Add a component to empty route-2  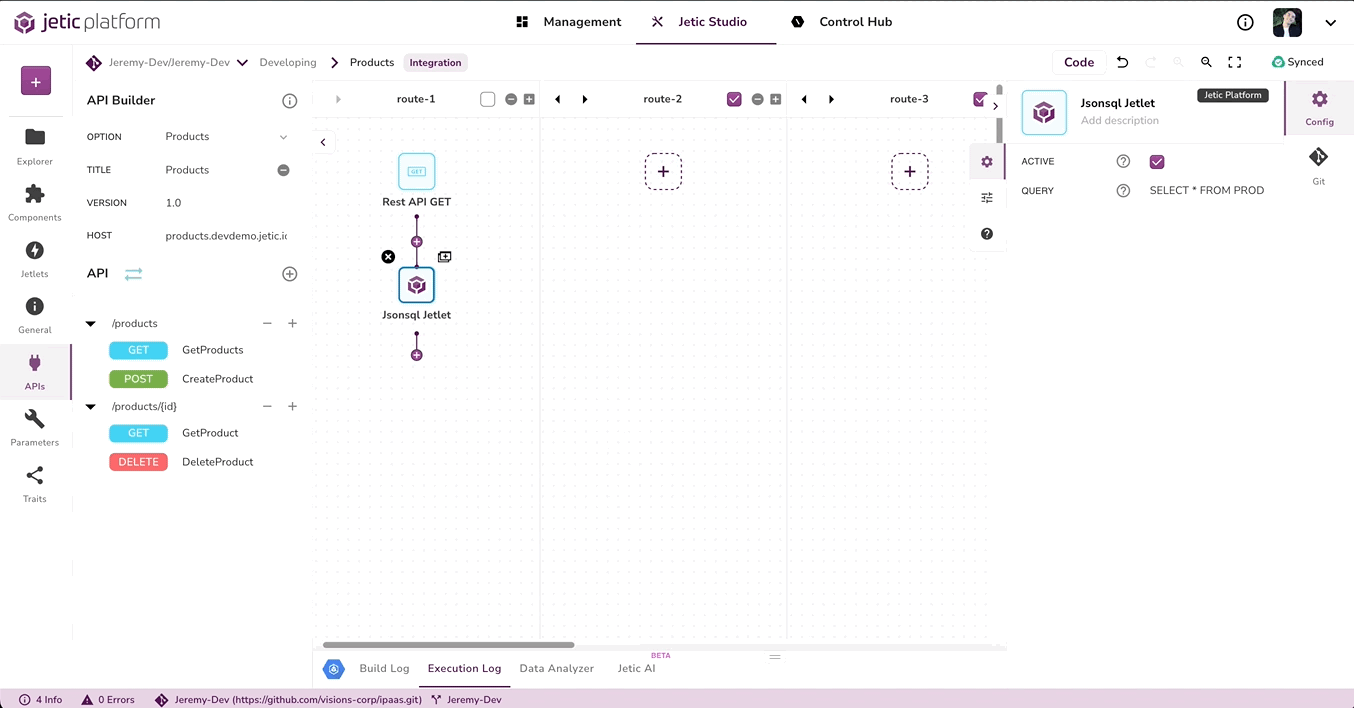pyautogui.click(x=663, y=172)
